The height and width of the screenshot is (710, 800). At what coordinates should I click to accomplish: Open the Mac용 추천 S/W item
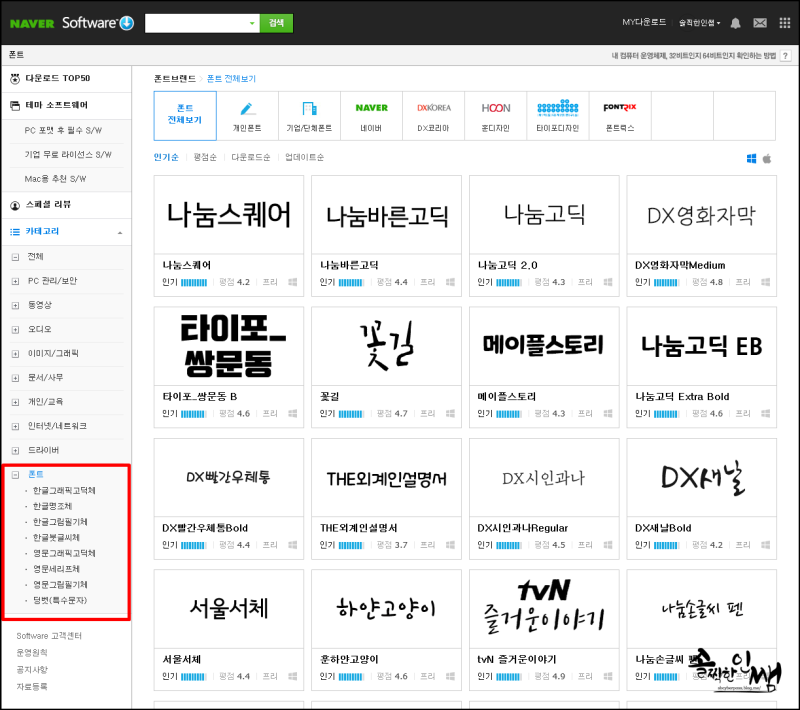coord(55,179)
